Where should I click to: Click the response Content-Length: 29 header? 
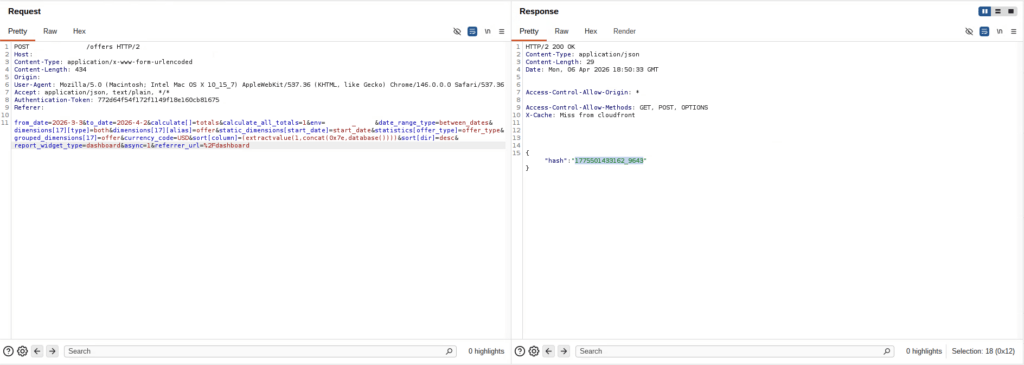tap(560, 62)
